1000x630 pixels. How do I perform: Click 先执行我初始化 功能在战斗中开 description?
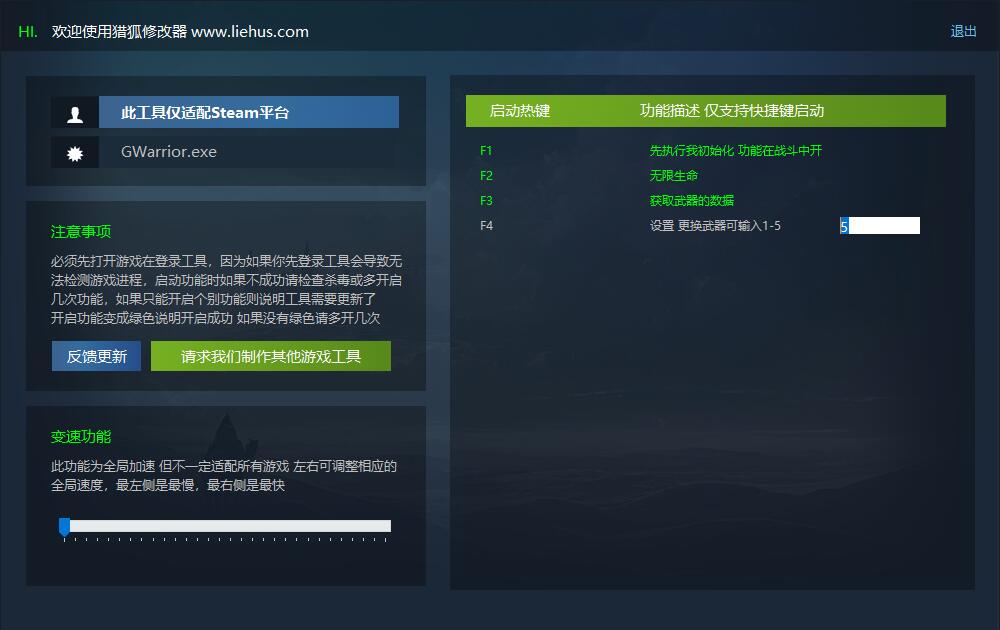(x=735, y=150)
